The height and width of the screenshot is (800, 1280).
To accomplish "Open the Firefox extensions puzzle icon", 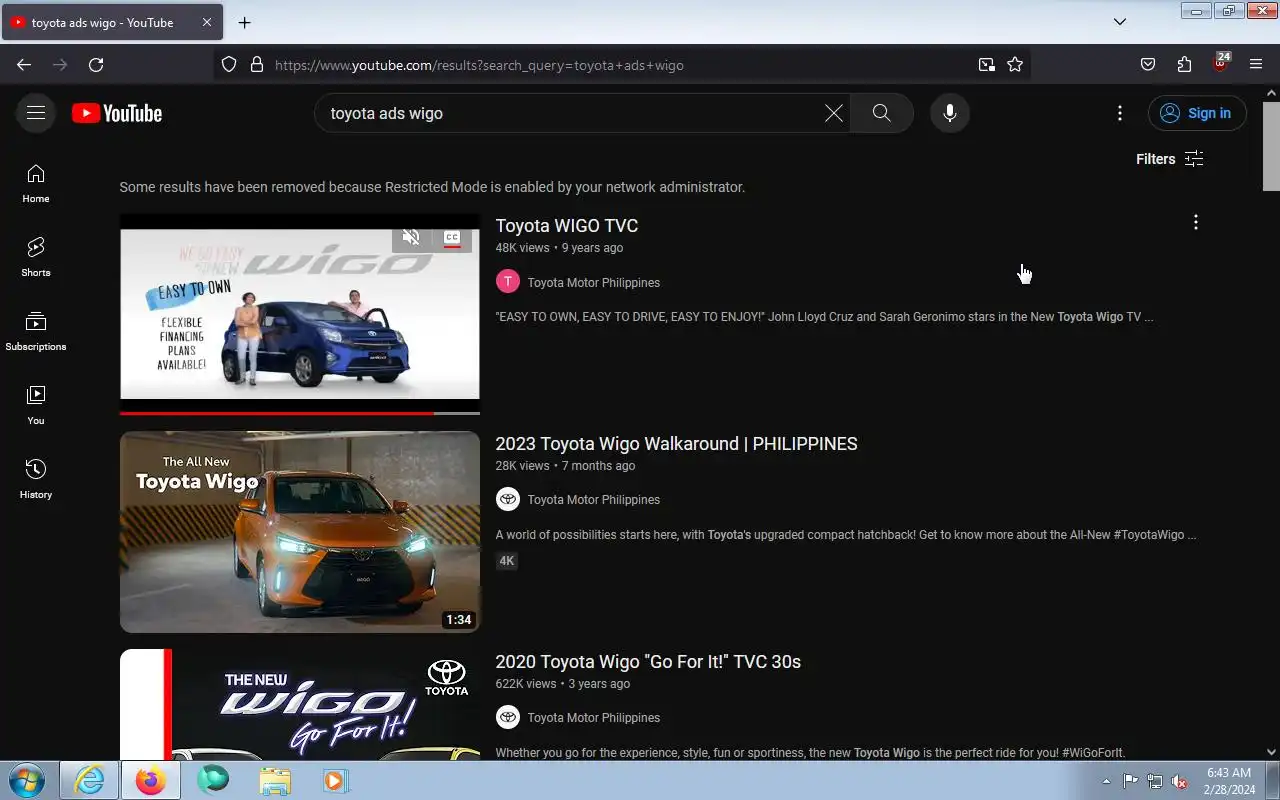I will pyautogui.click(x=1184, y=65).
